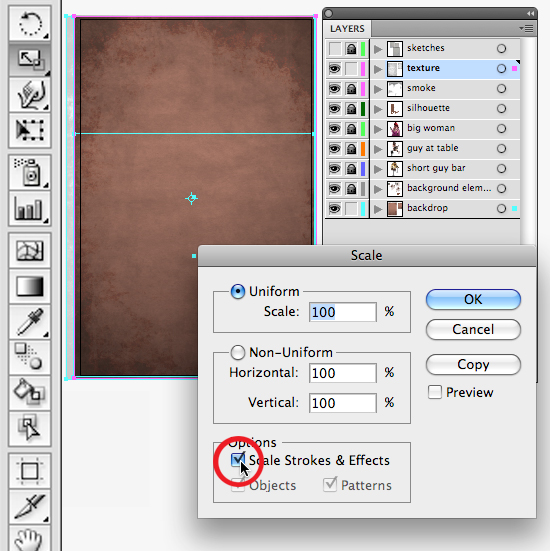Hide the silhouette layer

pos(335,109)
